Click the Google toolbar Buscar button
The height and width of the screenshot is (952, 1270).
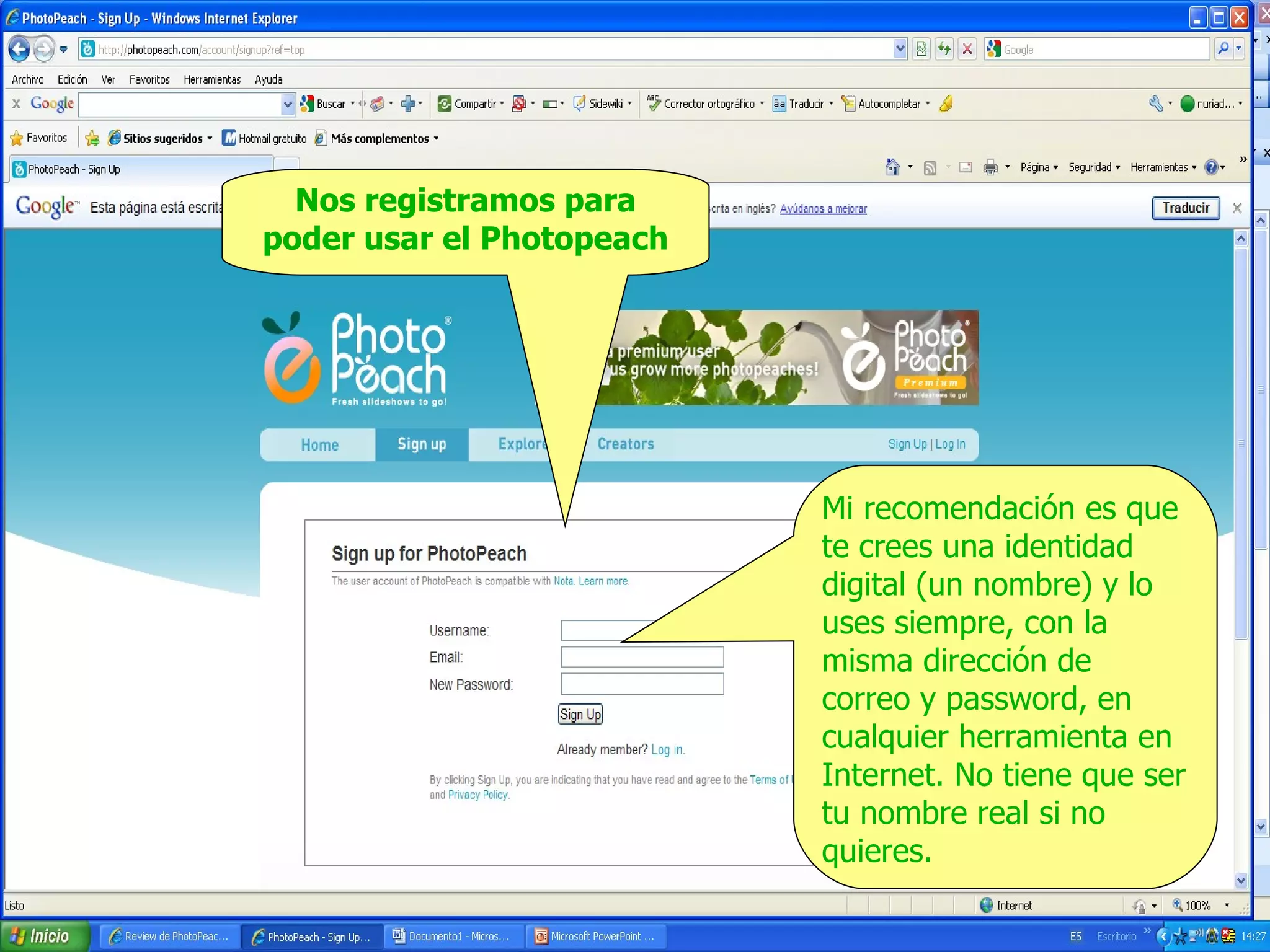point(323,104)
